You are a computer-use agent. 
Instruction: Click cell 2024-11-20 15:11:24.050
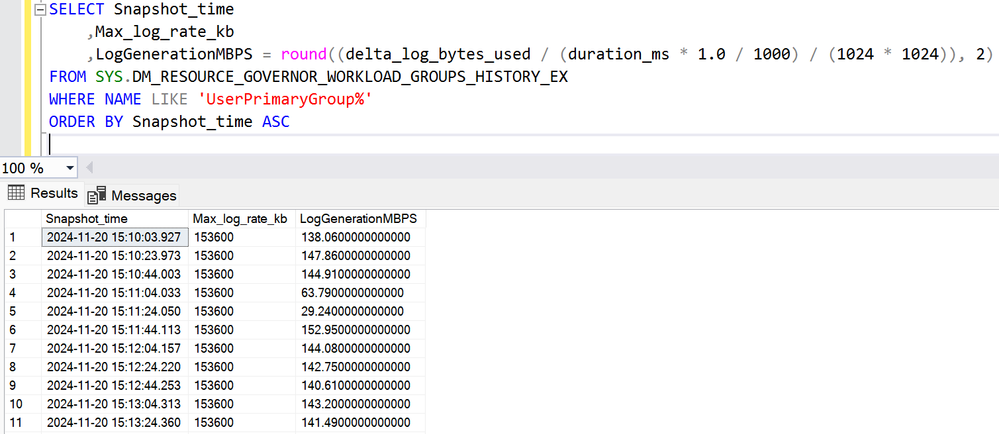(x=115, y=311)
